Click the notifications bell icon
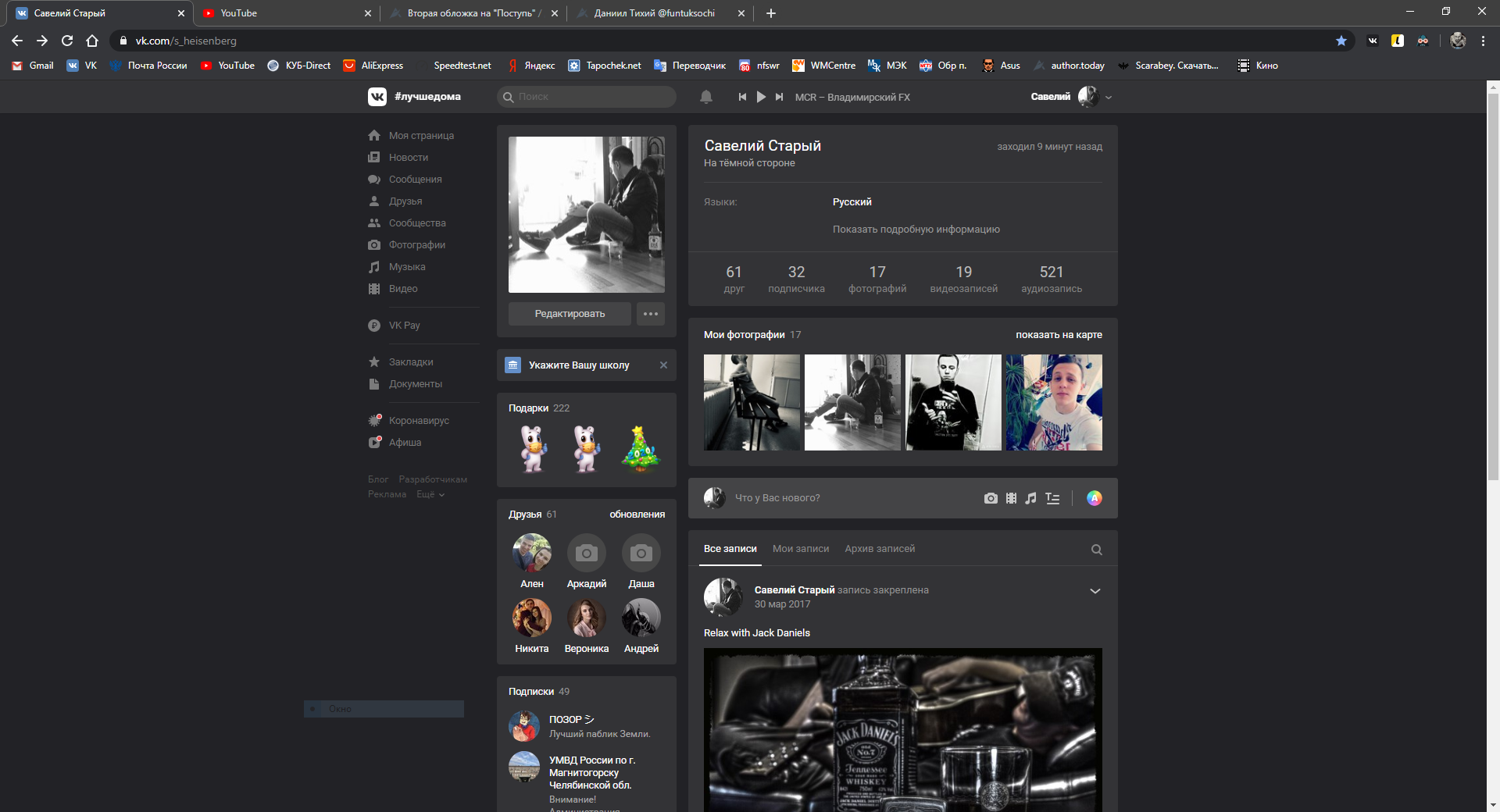 point(705,97)
